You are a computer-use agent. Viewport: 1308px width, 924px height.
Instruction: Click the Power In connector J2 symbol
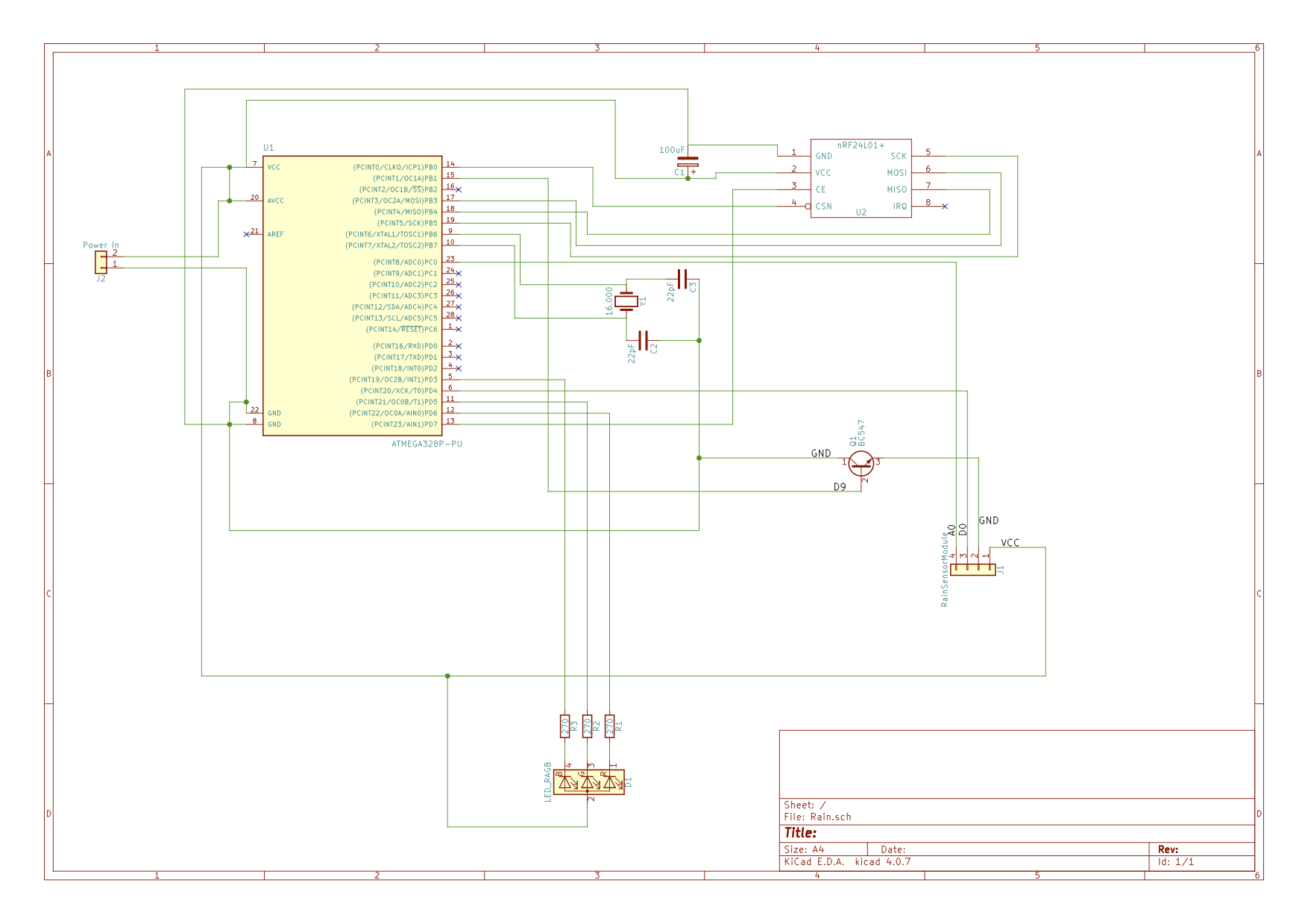click(x=101, y=262)
